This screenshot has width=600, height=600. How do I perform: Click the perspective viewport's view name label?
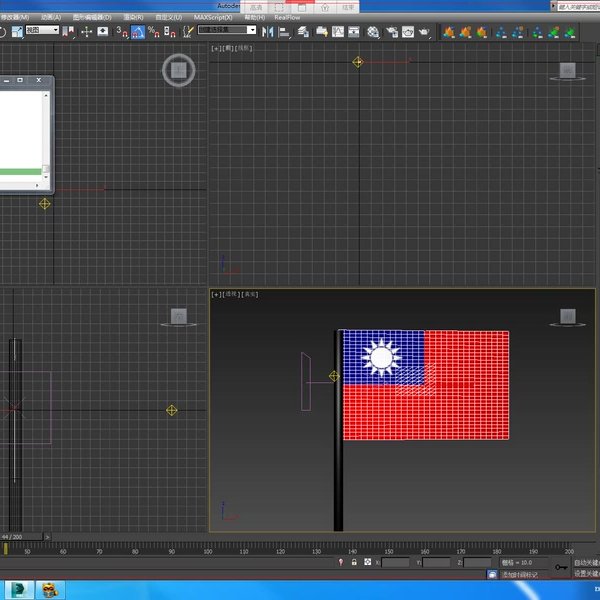point(231,294)
